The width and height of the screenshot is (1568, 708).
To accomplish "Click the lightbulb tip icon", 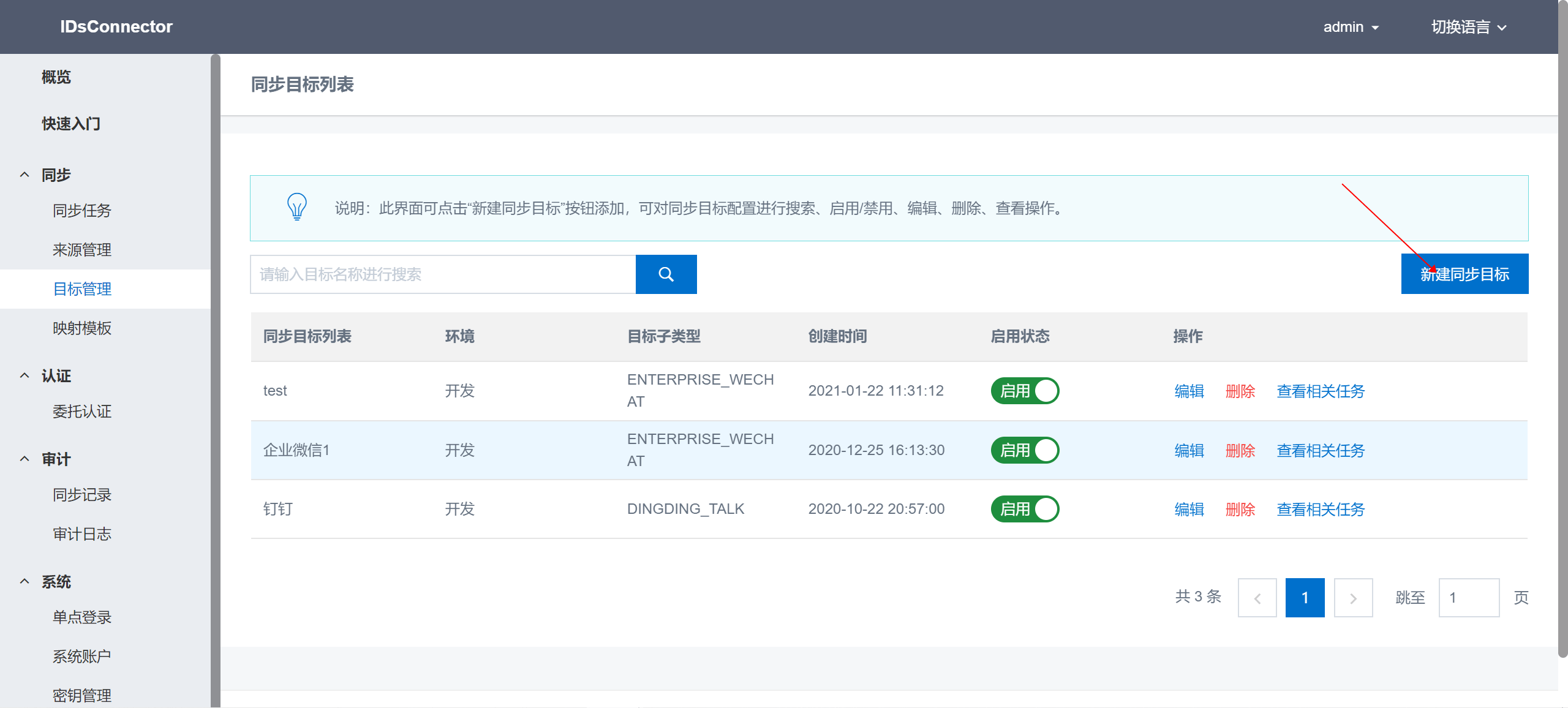I will [x=297, y=207].
